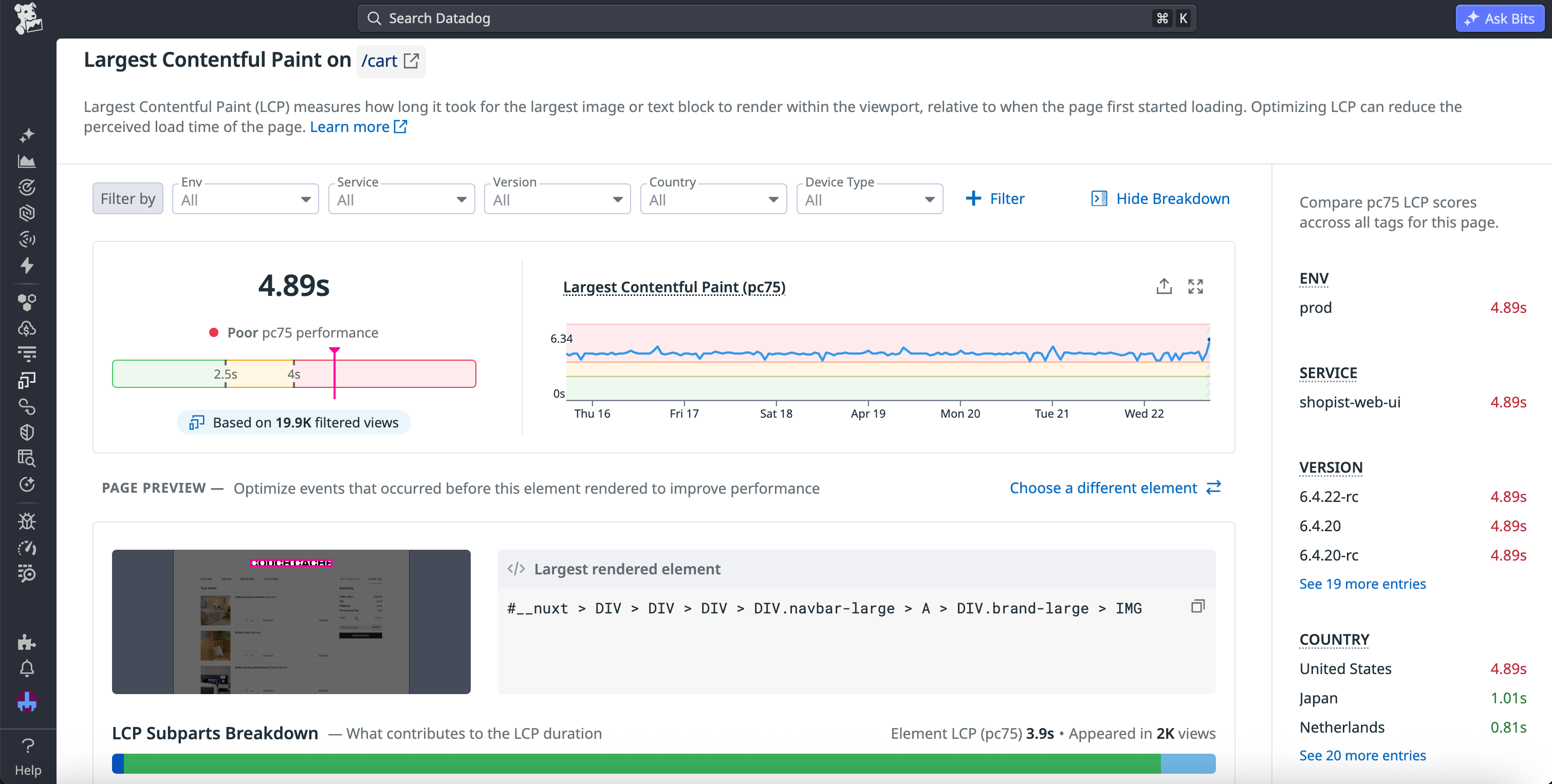Click the light-blue segment of LCP subparts bar
Viewport: 1552px width, 784px height.
coord(1188,763)
